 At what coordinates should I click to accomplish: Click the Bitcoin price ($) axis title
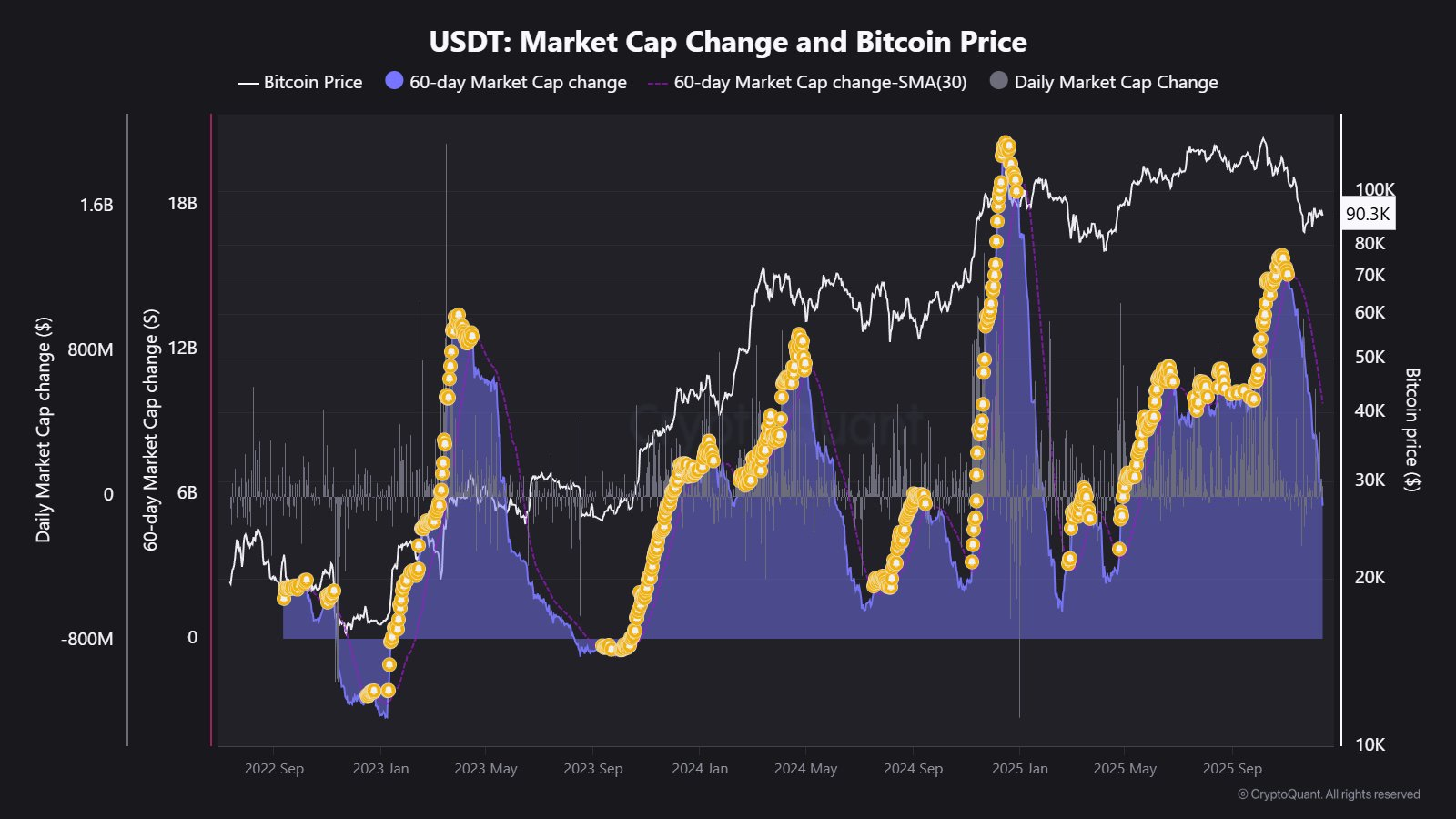1411,430
